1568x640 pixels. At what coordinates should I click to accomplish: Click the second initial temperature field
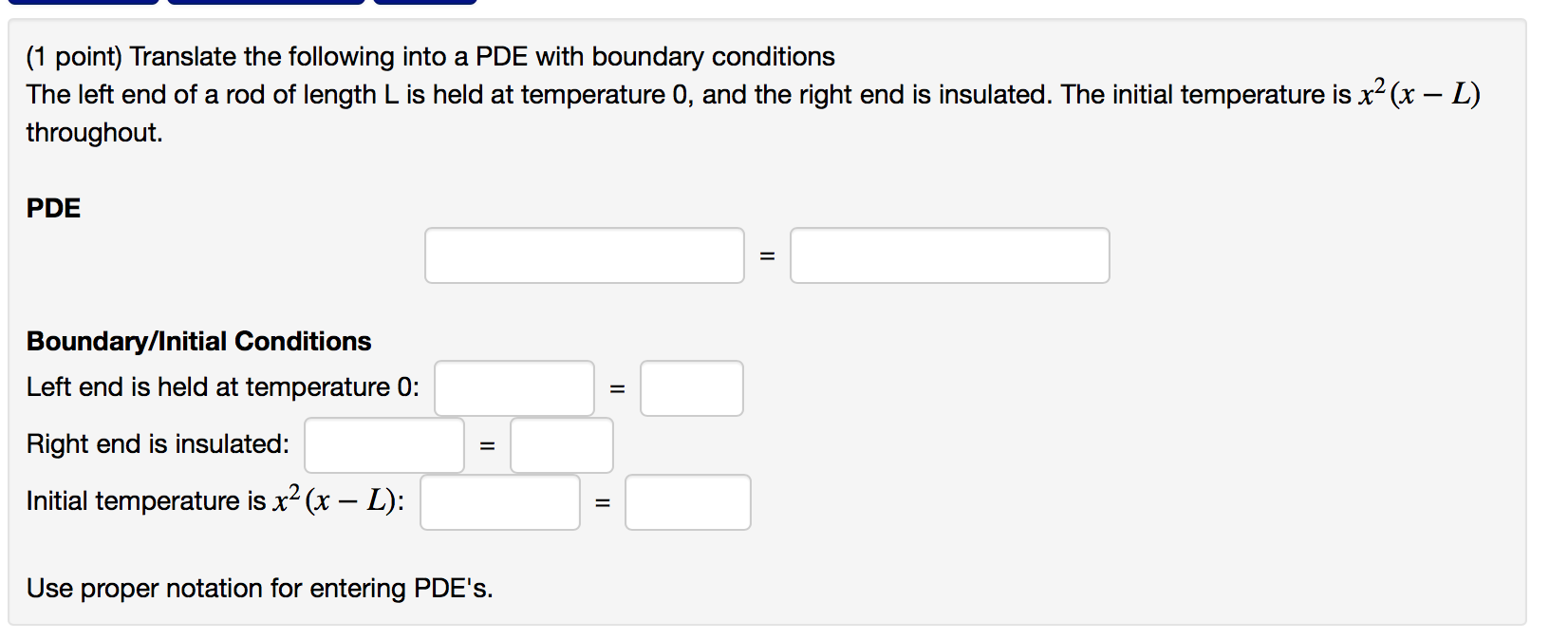tap(686, 502)
